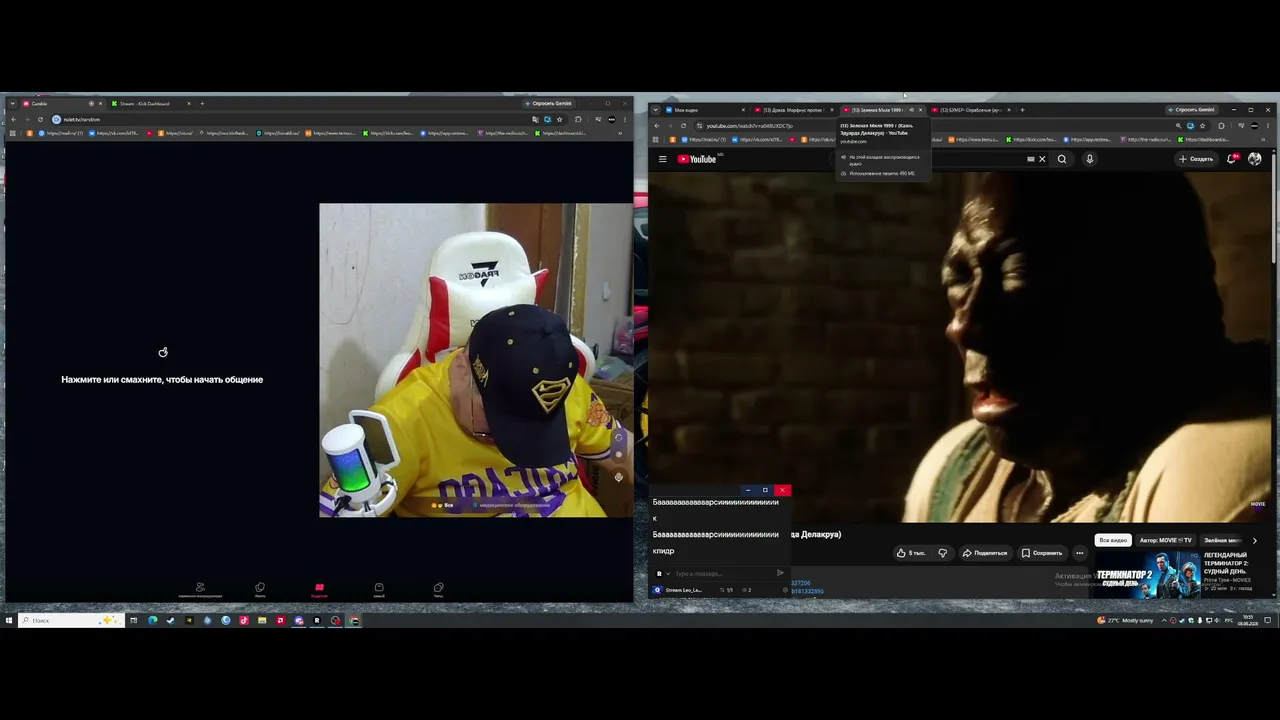Viewport: 1280px width, 720px height.
Task: Open extensions menu in YouTube browser window
Action: pos(1221,126)
